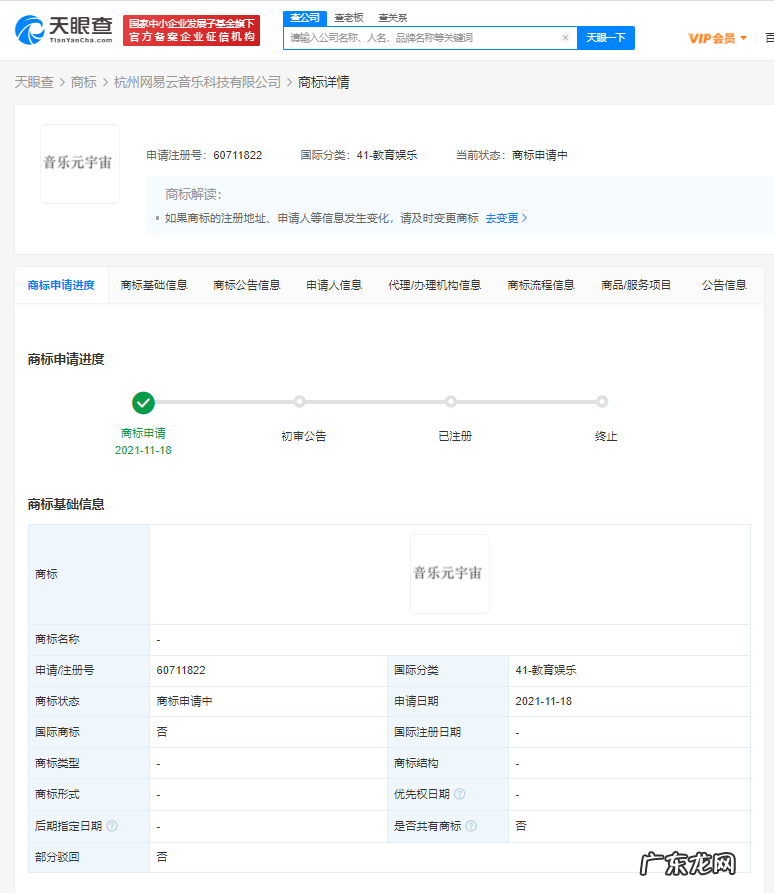
Task: Click the help icon beside 后期指定日期
Action: [x=112, y=826]
